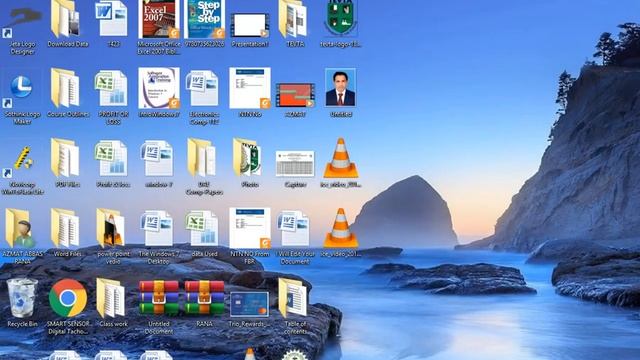Open the Step by Step book file
The image size is (640, 360).
[204, 24]
